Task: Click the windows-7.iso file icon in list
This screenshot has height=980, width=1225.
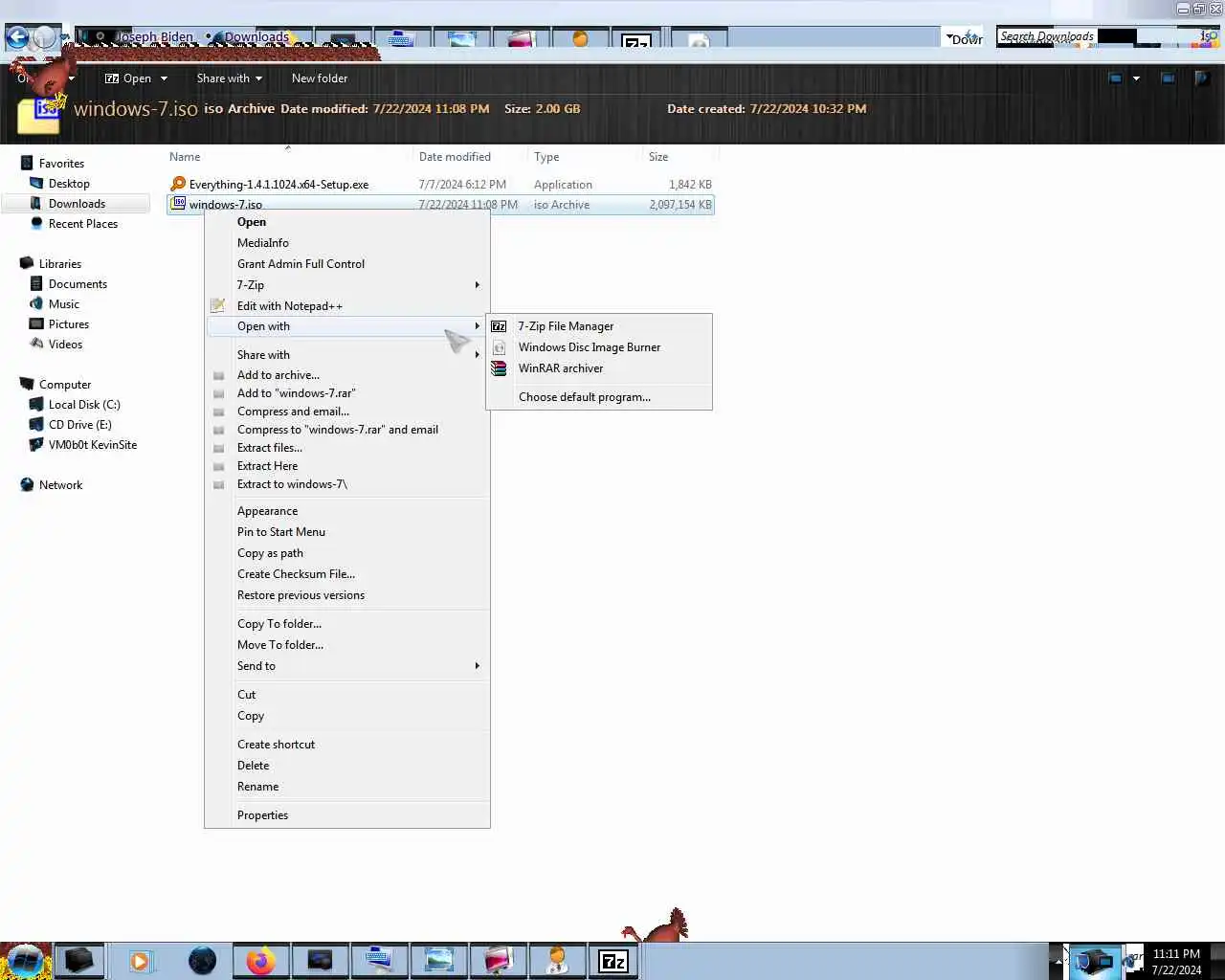Action: click(178, 204)
